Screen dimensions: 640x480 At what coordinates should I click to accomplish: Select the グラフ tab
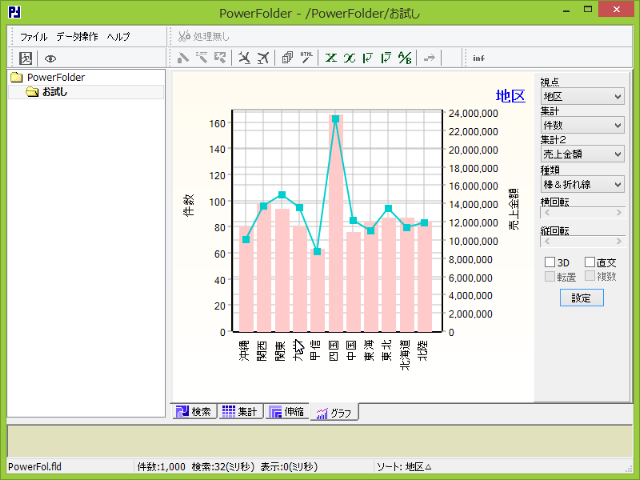pyautogui.click(x=334, y=412)
